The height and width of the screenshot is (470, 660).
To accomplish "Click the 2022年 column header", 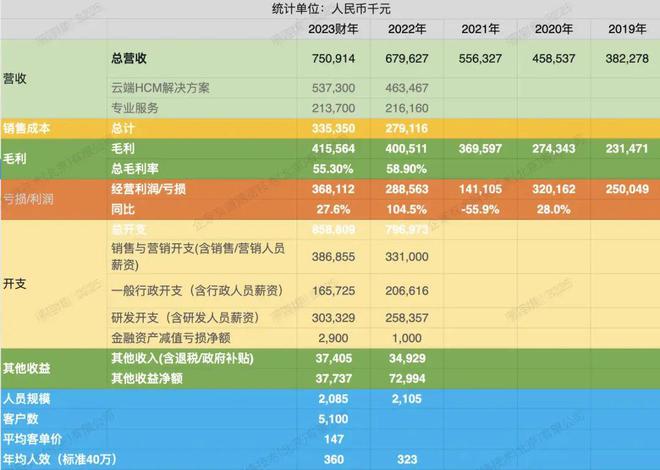I will click(x=407, y=29).
